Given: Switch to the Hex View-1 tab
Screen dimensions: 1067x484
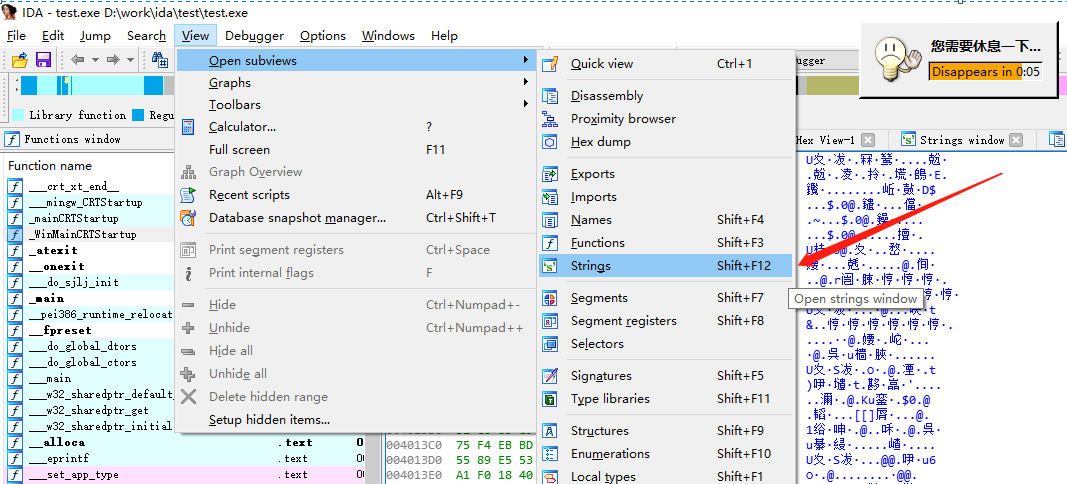Looking at the screenshot, I should point(825,140).
